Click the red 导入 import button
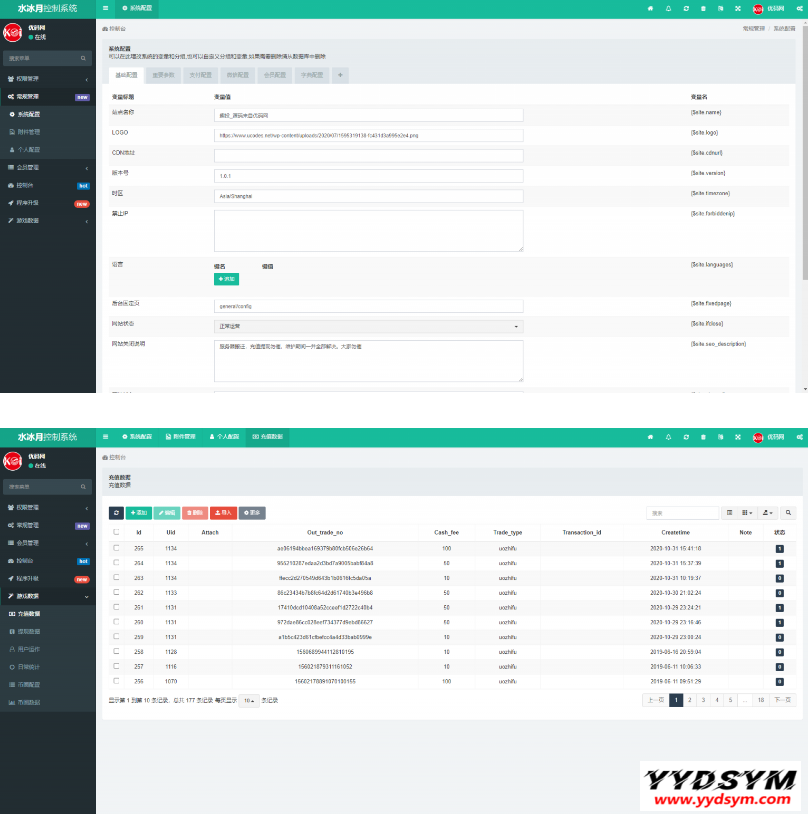This screenshot has height=814, width=808. click(223, 513)
